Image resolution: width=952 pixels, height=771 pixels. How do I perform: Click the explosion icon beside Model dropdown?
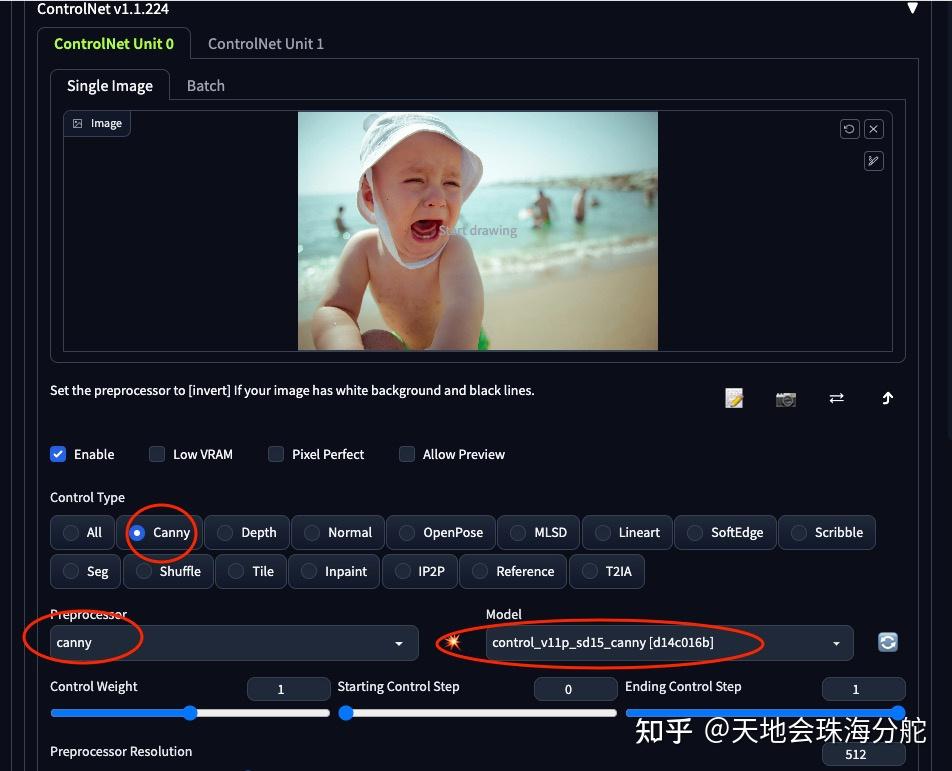pos(452,641)
